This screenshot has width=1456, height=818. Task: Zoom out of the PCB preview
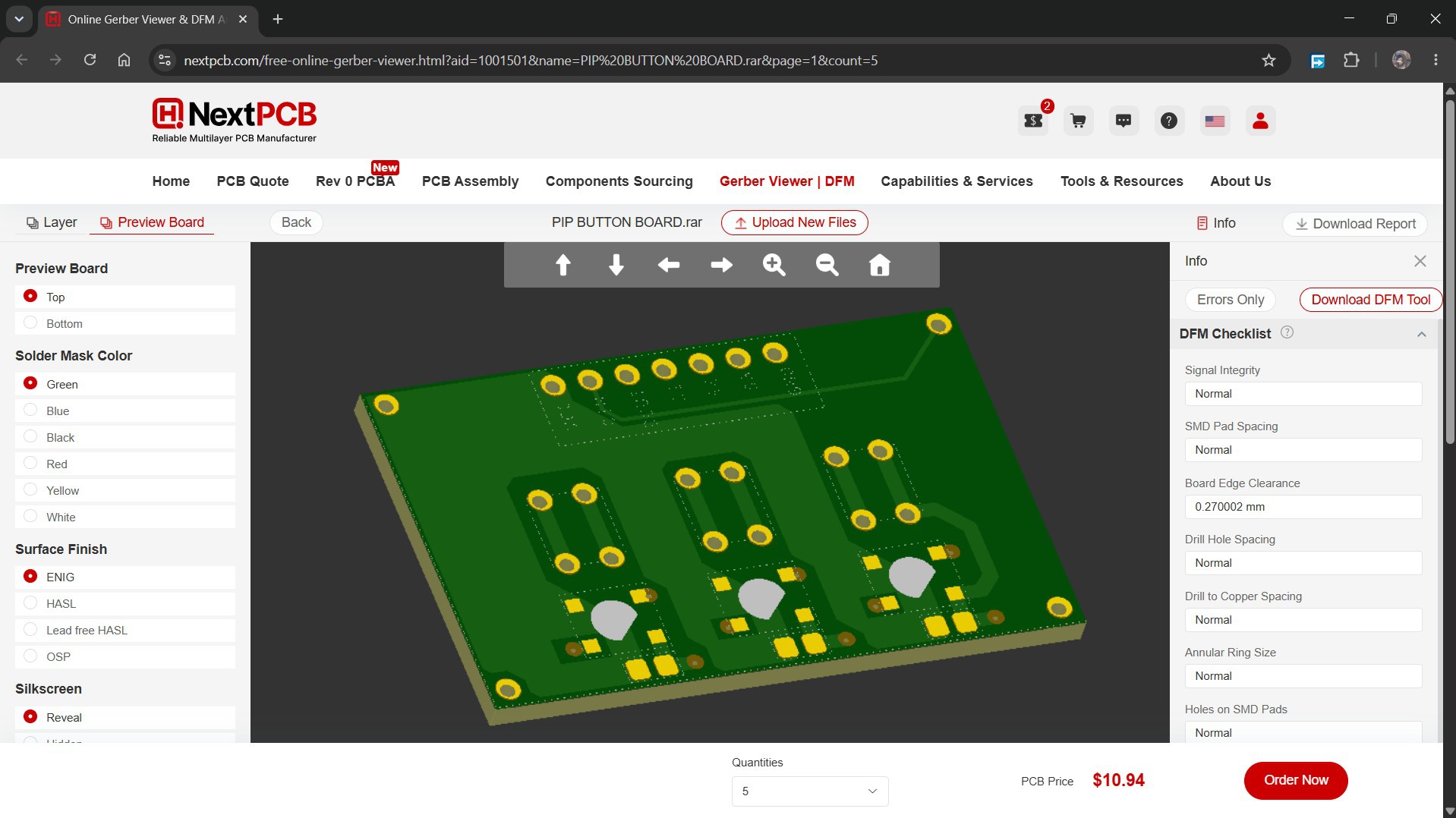coord(827,265)
